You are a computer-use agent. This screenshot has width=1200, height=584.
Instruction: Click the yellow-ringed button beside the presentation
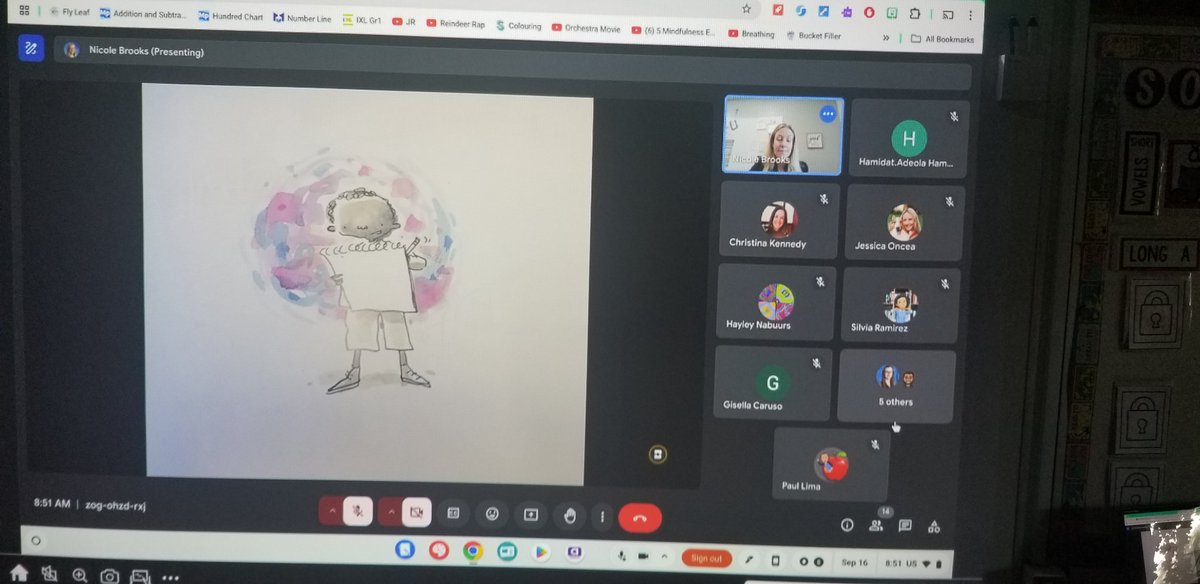[x=657, y=455]
